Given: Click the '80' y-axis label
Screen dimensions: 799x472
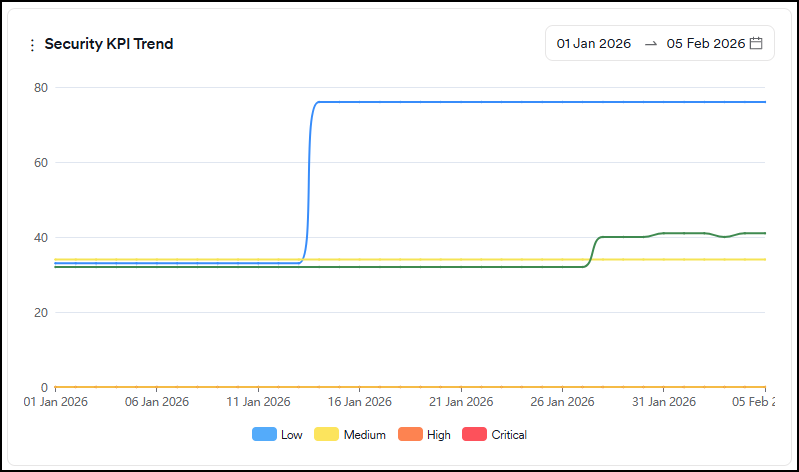Looking at the screenshot, I should click(41, 87).
